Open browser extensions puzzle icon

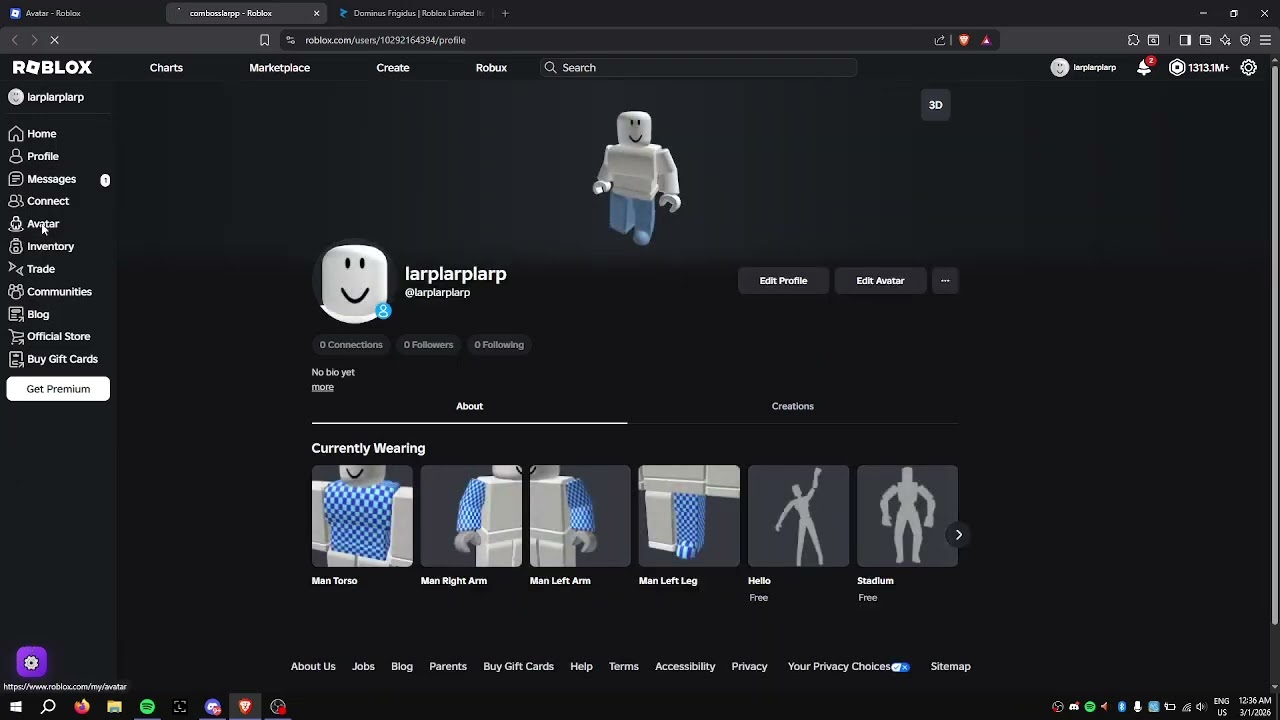(1133, 40)
